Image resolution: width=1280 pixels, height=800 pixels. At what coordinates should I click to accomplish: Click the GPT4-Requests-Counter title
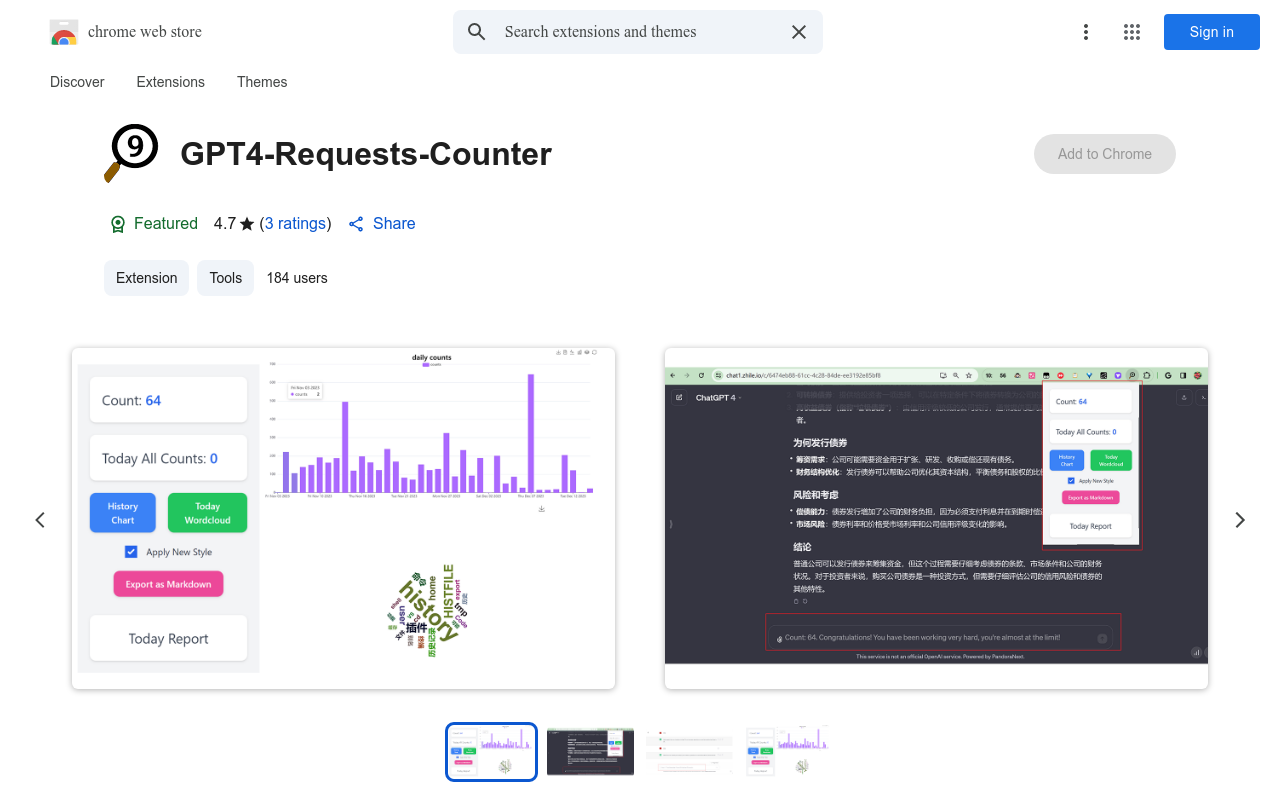(366, 154)
